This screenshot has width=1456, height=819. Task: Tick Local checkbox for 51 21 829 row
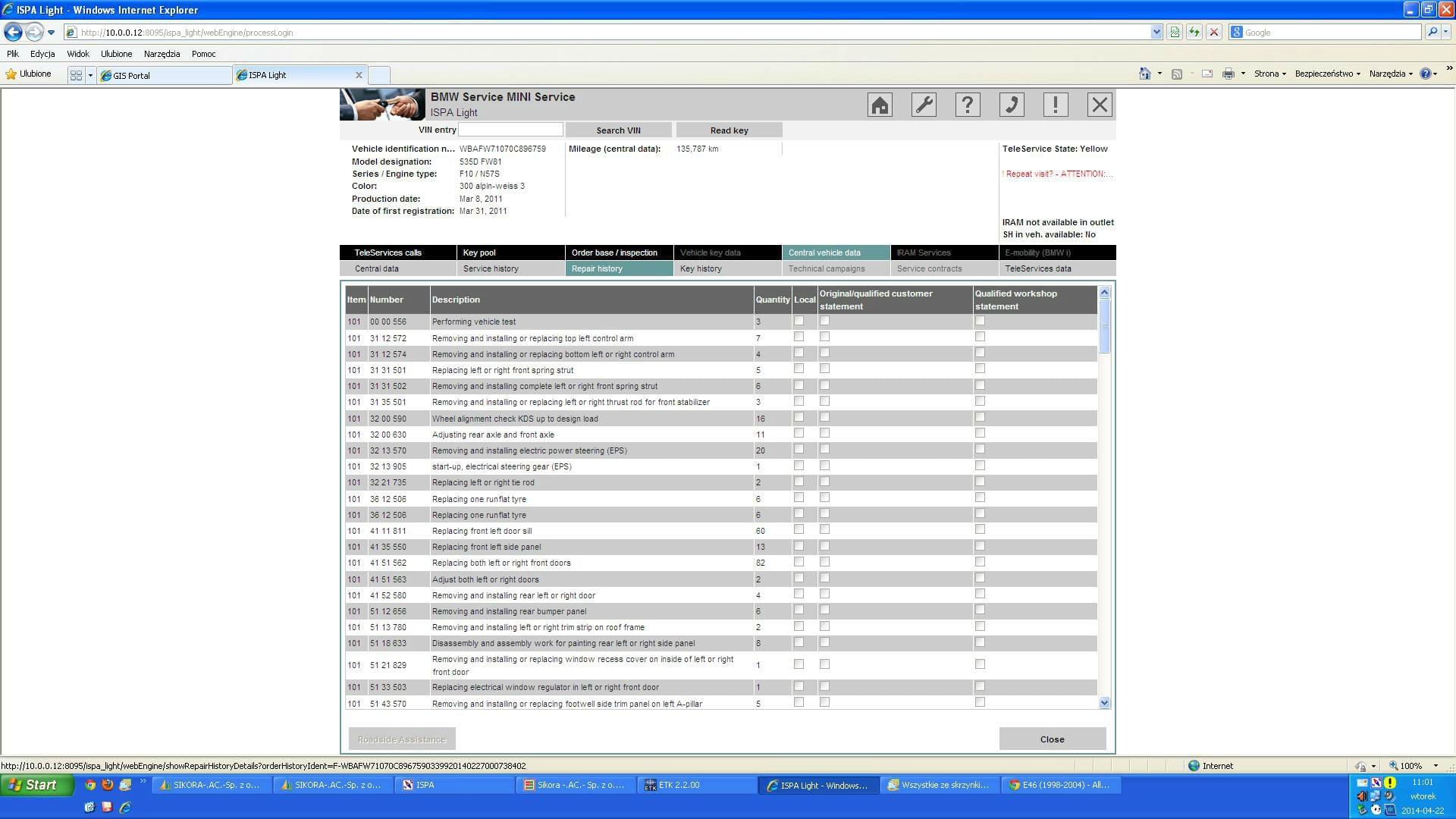coord(799,664)
